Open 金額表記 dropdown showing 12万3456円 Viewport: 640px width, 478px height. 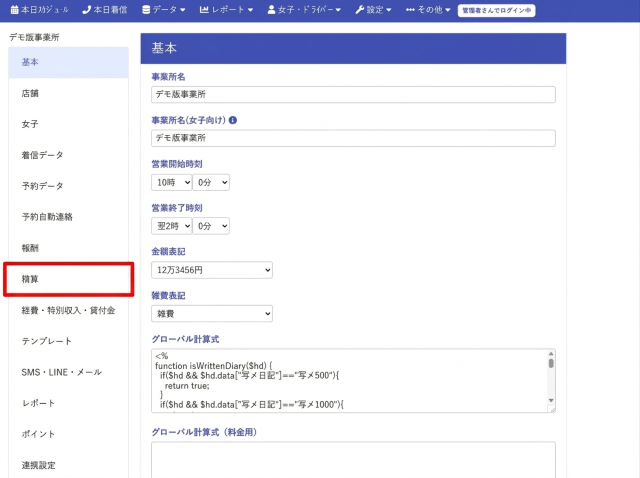tap(212, 270)
